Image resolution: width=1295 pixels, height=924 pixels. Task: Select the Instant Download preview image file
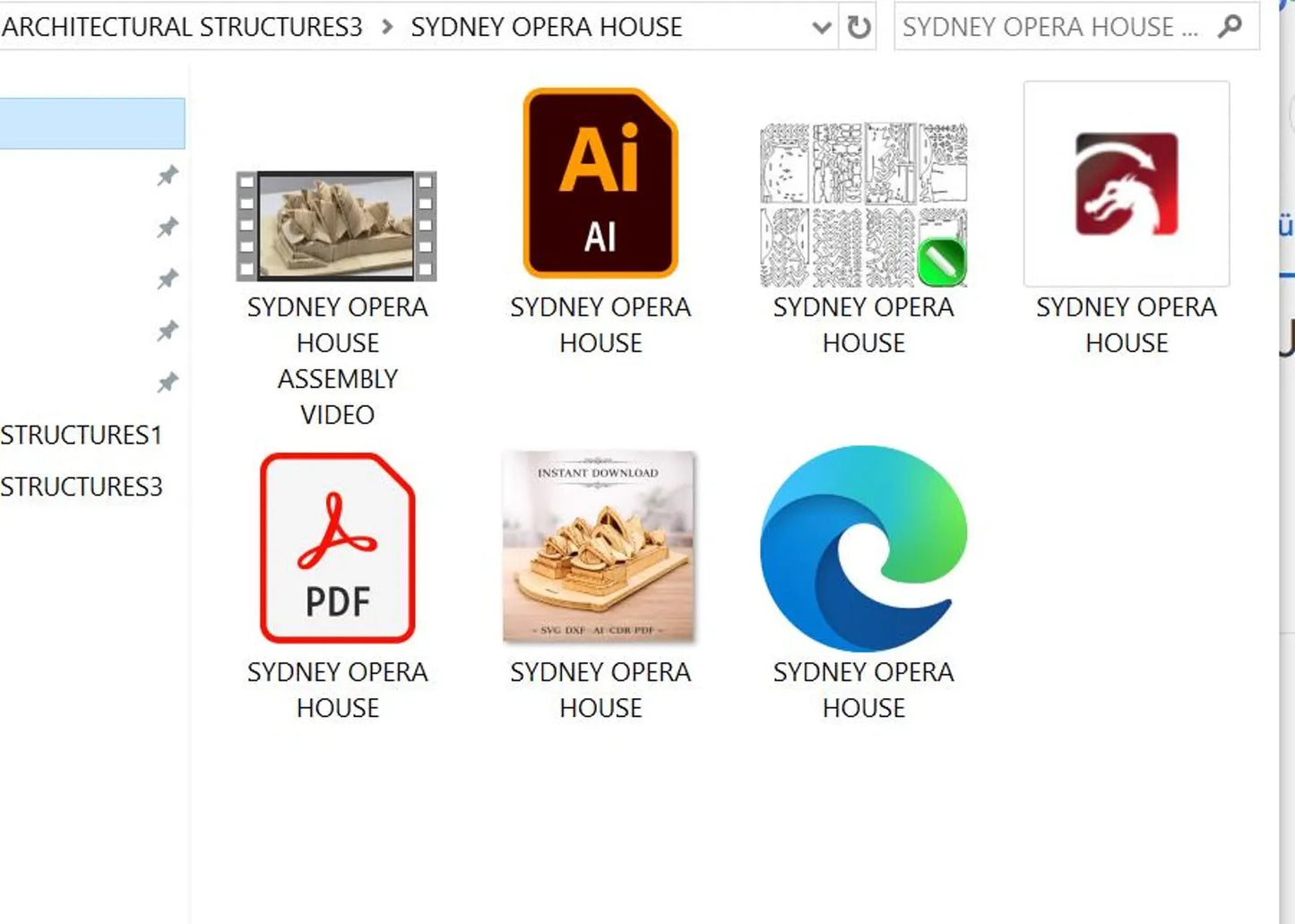[x=600, y=547]
